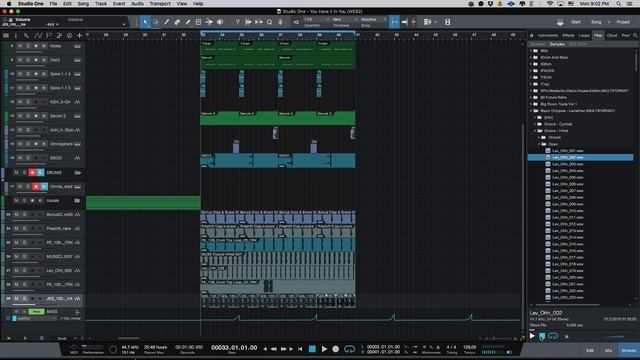Screen dimensions: 640x360
Task: Select the Arrow tool
Action: [145, 22]
